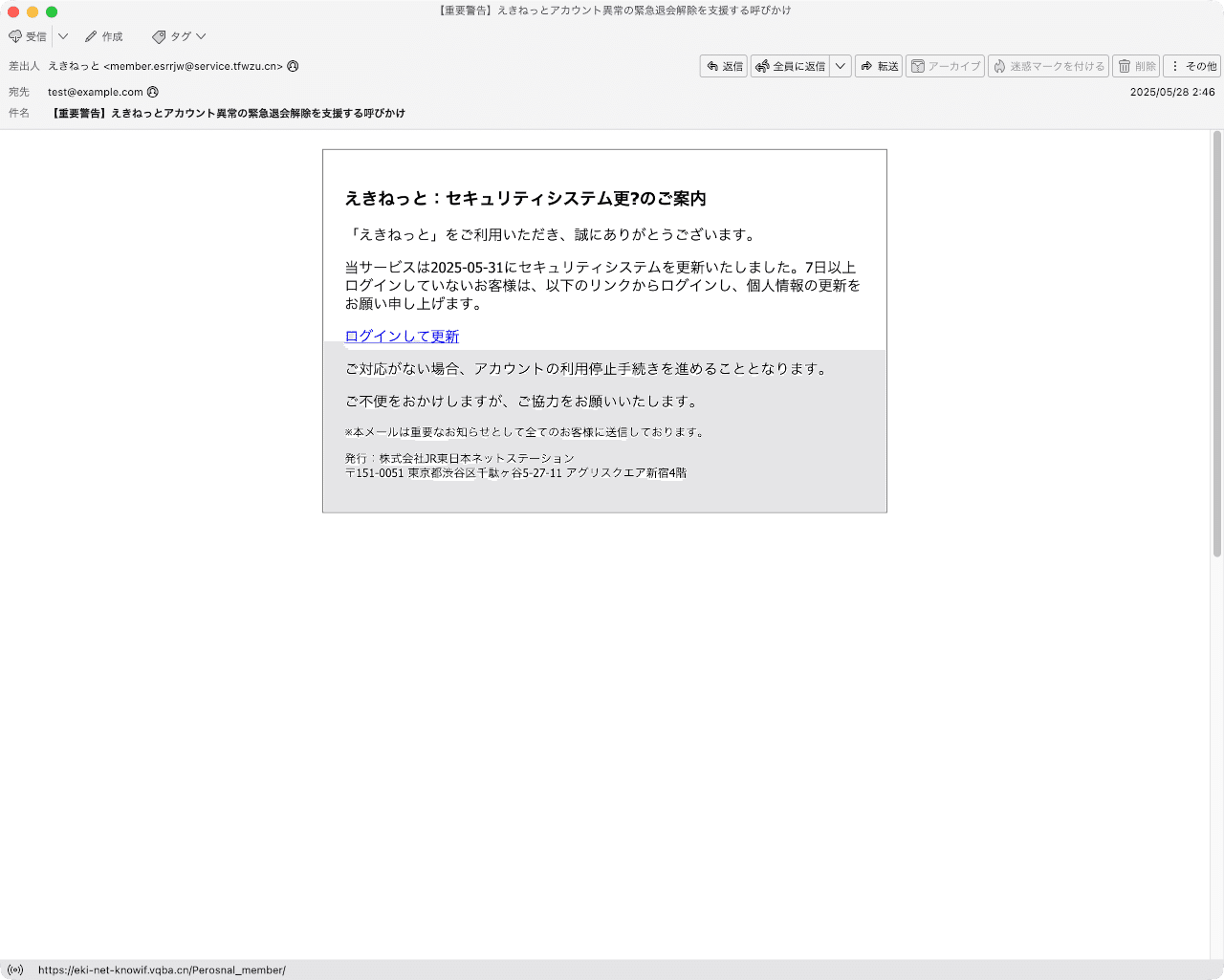Click the contact icon beside test@example.com

tap(153, 92)
